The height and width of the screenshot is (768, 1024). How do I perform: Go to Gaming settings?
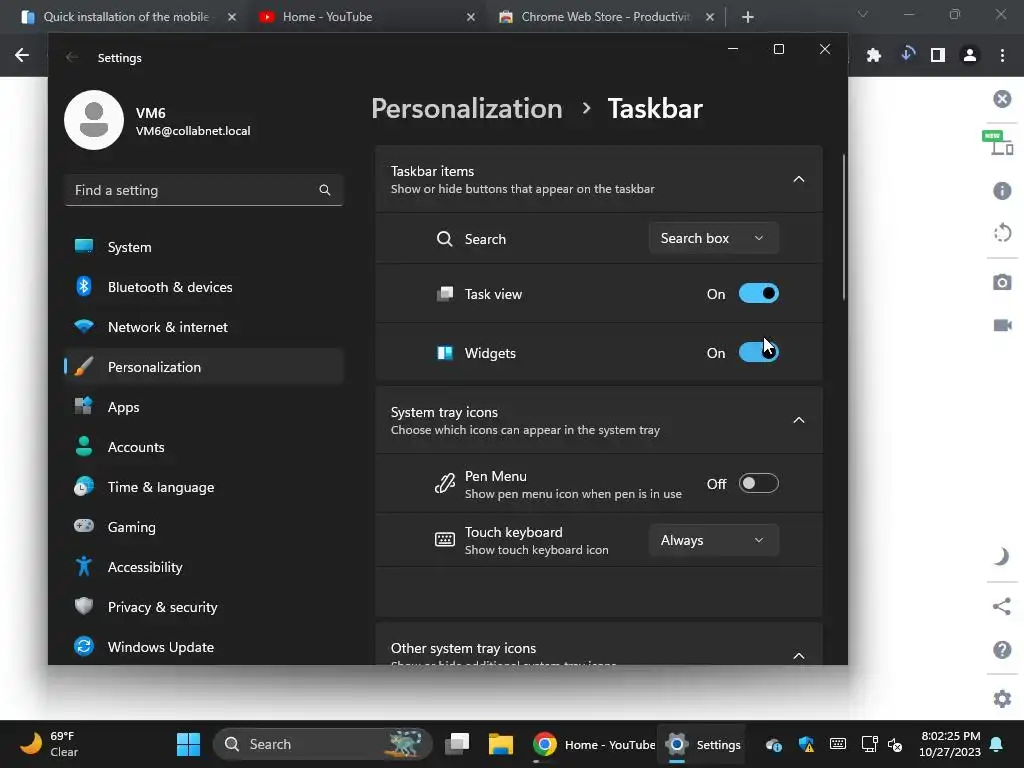[204, 526]
